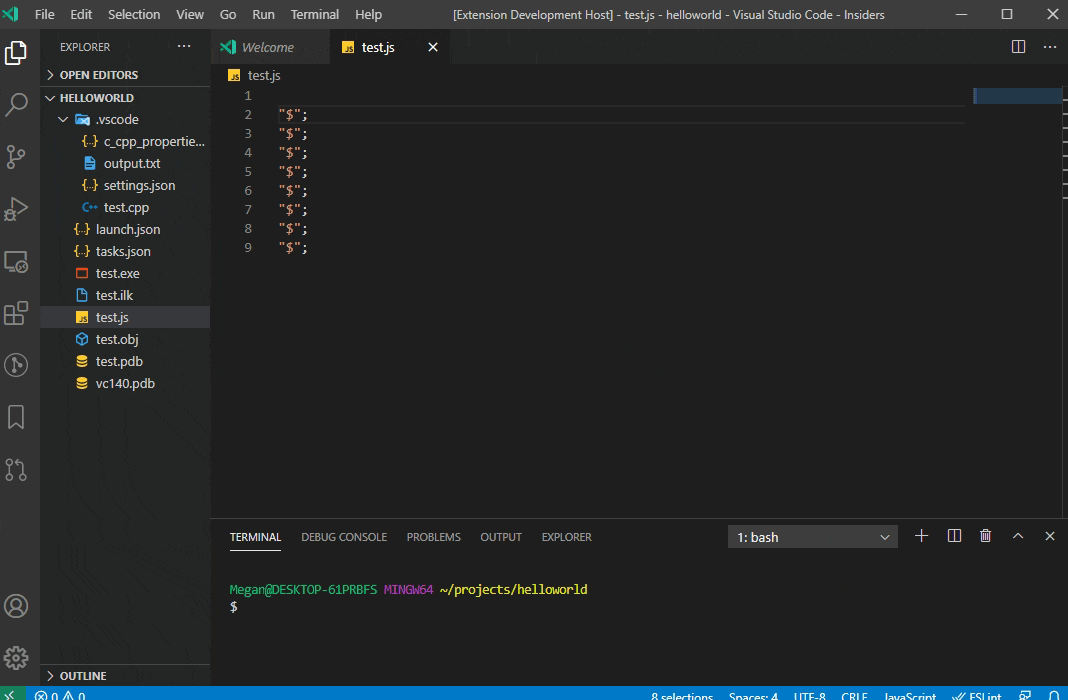
Task: Open the terminal selector dropdown showing 1: bash
Action: coord(811,536)
